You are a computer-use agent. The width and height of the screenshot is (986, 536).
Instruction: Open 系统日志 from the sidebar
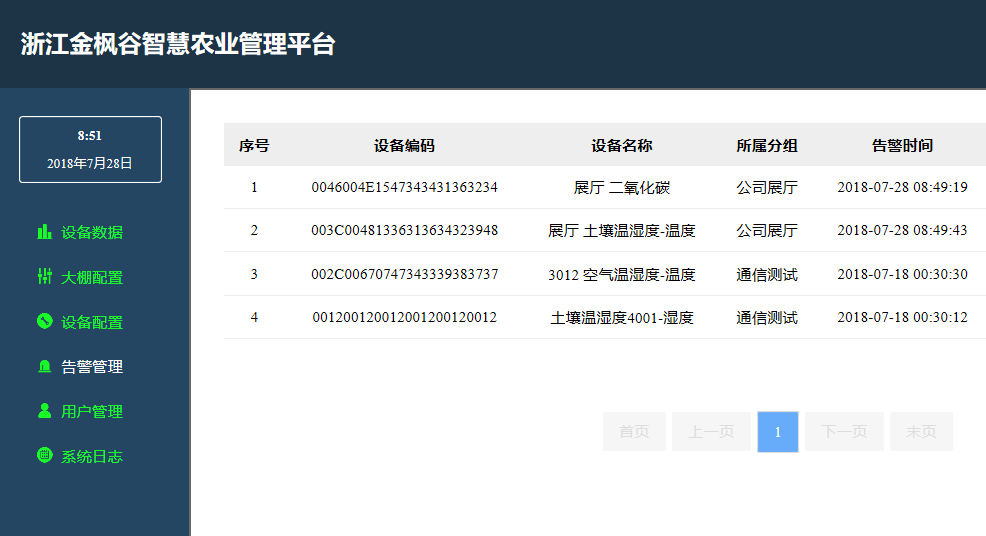coord(92,457)
